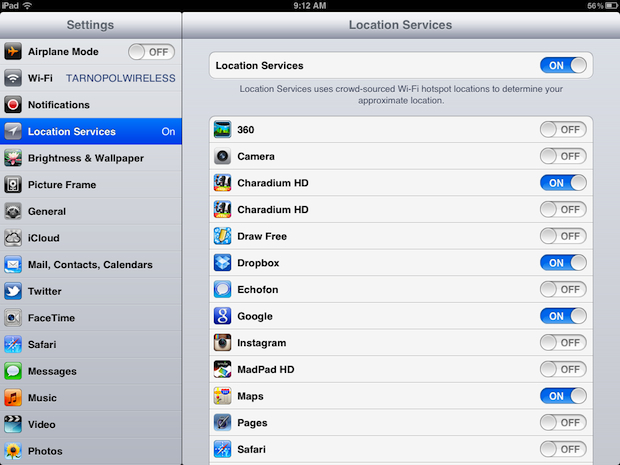The width and height of the screenshot is (620, 465).
Task: Open Video settings
Action: pyautogui.click(x=91, y=424)
